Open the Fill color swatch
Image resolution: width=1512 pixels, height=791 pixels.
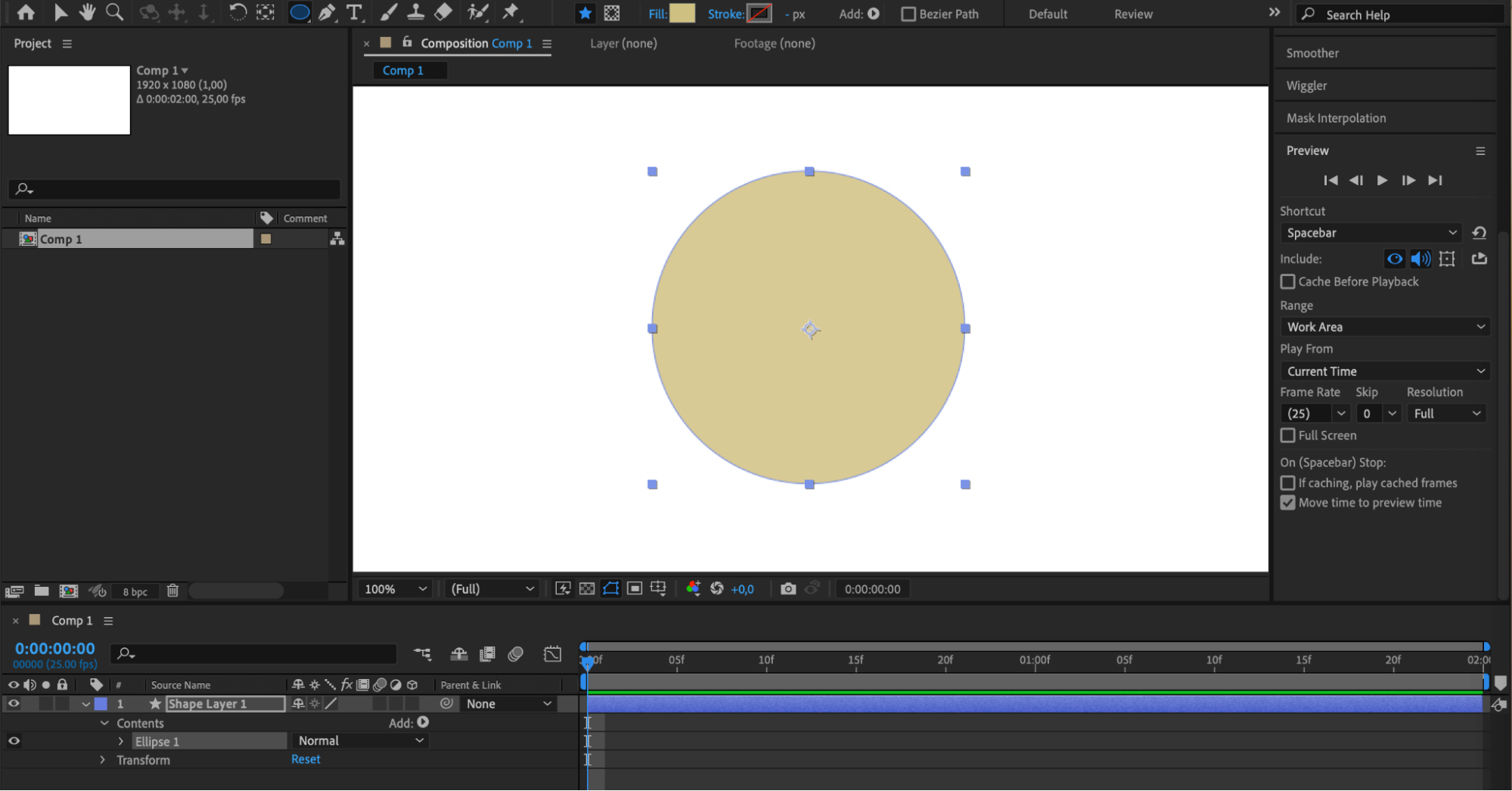pos(681,14)
